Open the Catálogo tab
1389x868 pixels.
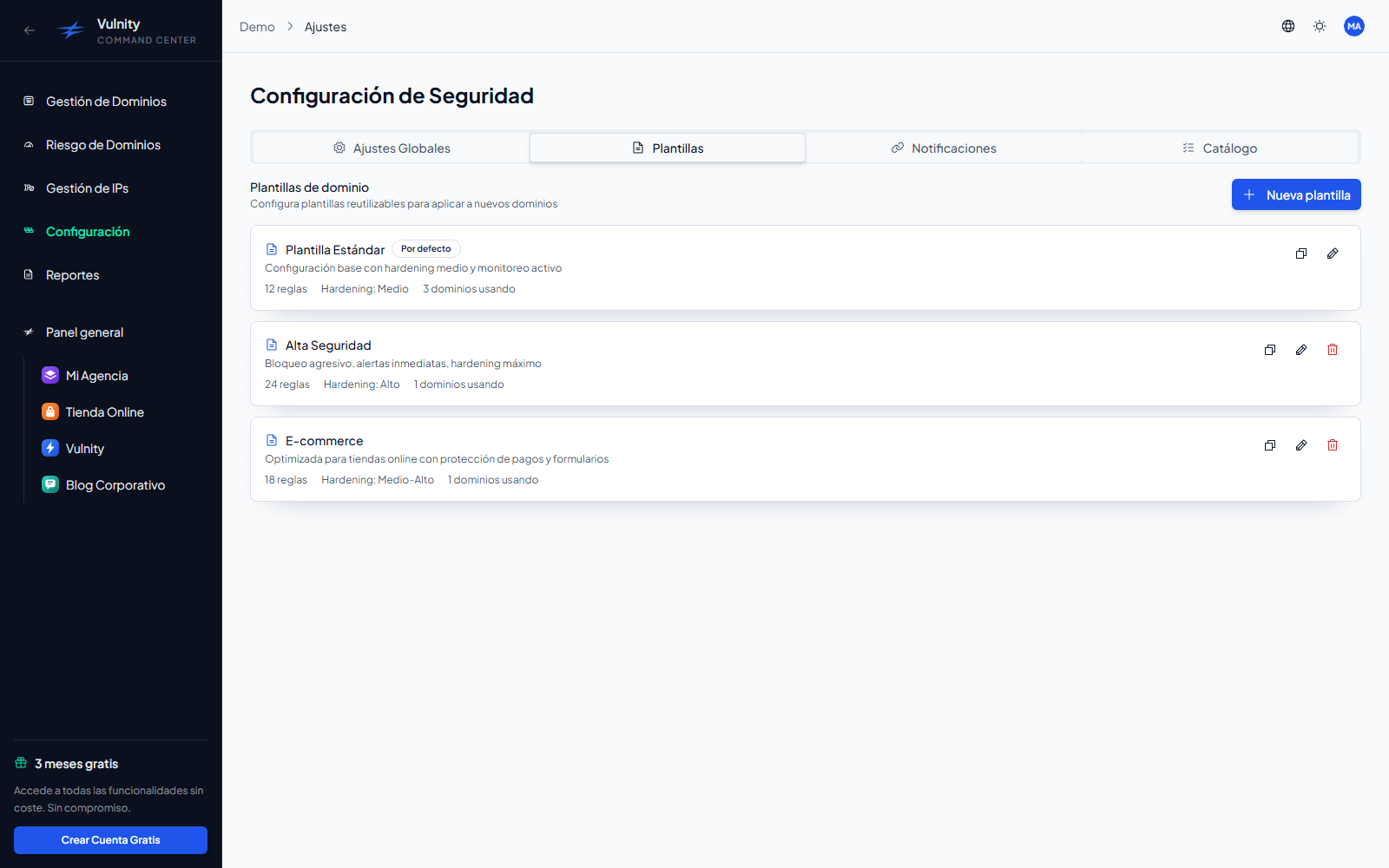tap(1220, 148)
